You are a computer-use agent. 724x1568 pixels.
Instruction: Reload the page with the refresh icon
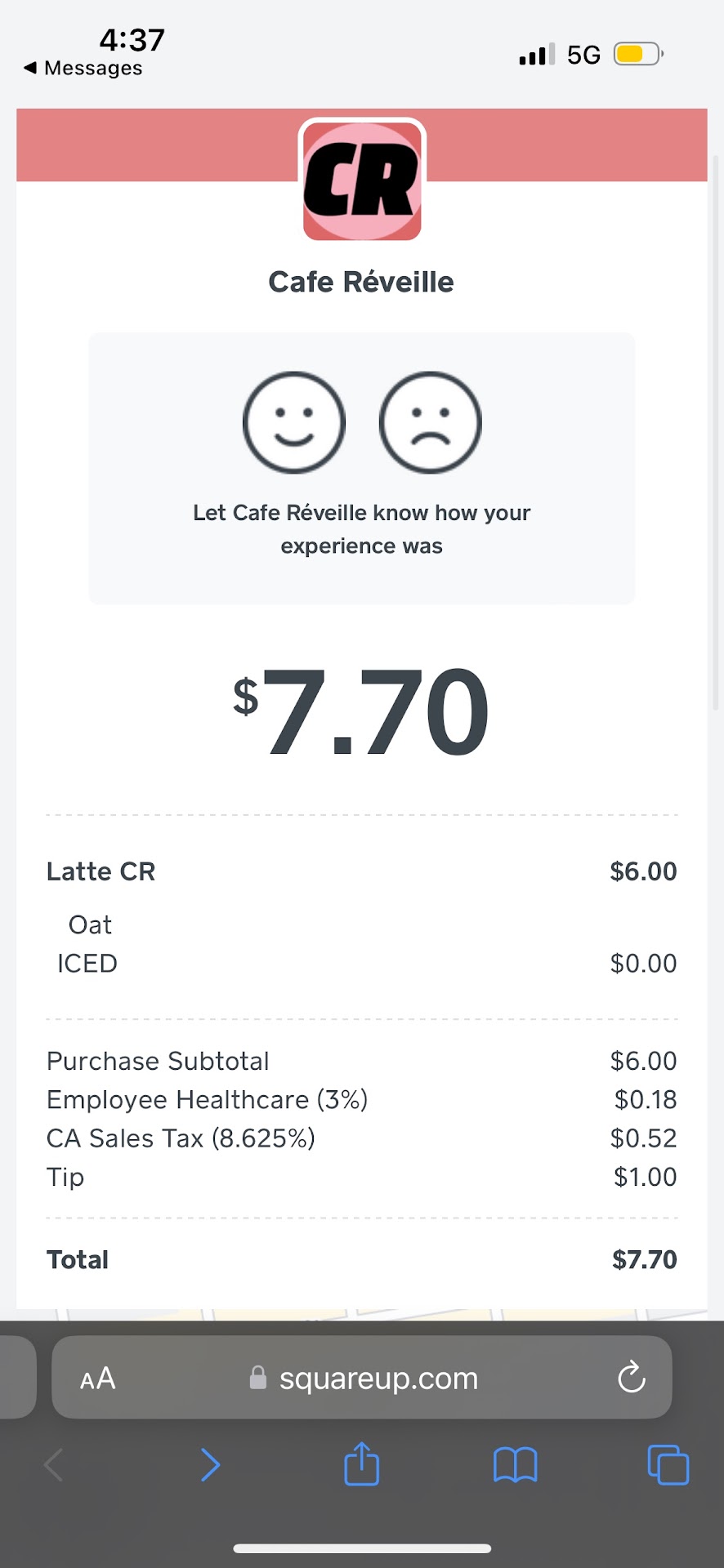tap(631, 1378)
